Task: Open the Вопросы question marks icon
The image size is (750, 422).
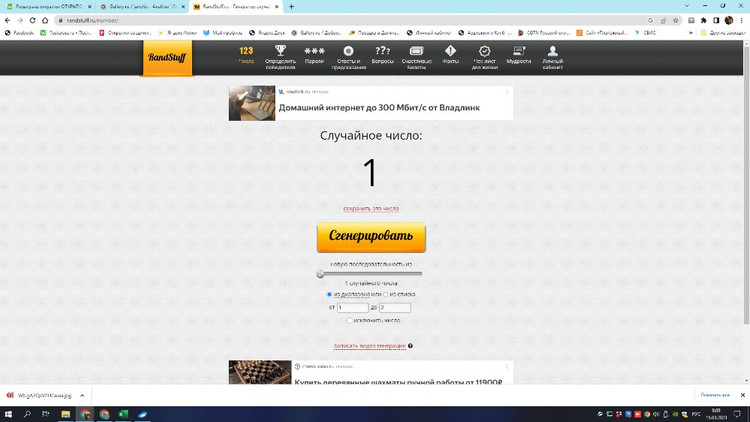Action: pos(382,55)
